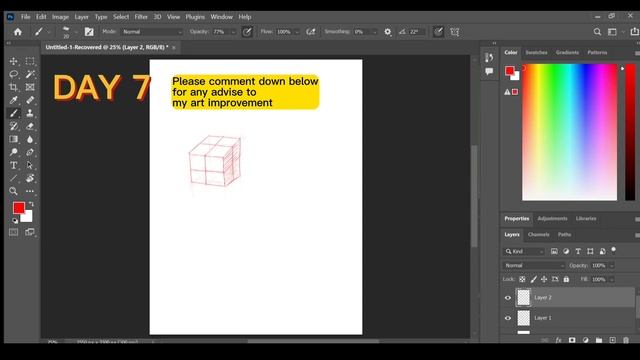Select the Rectangular Marquee tool
The height and width of the screenshot is (360, 640).
pos(30,61)
